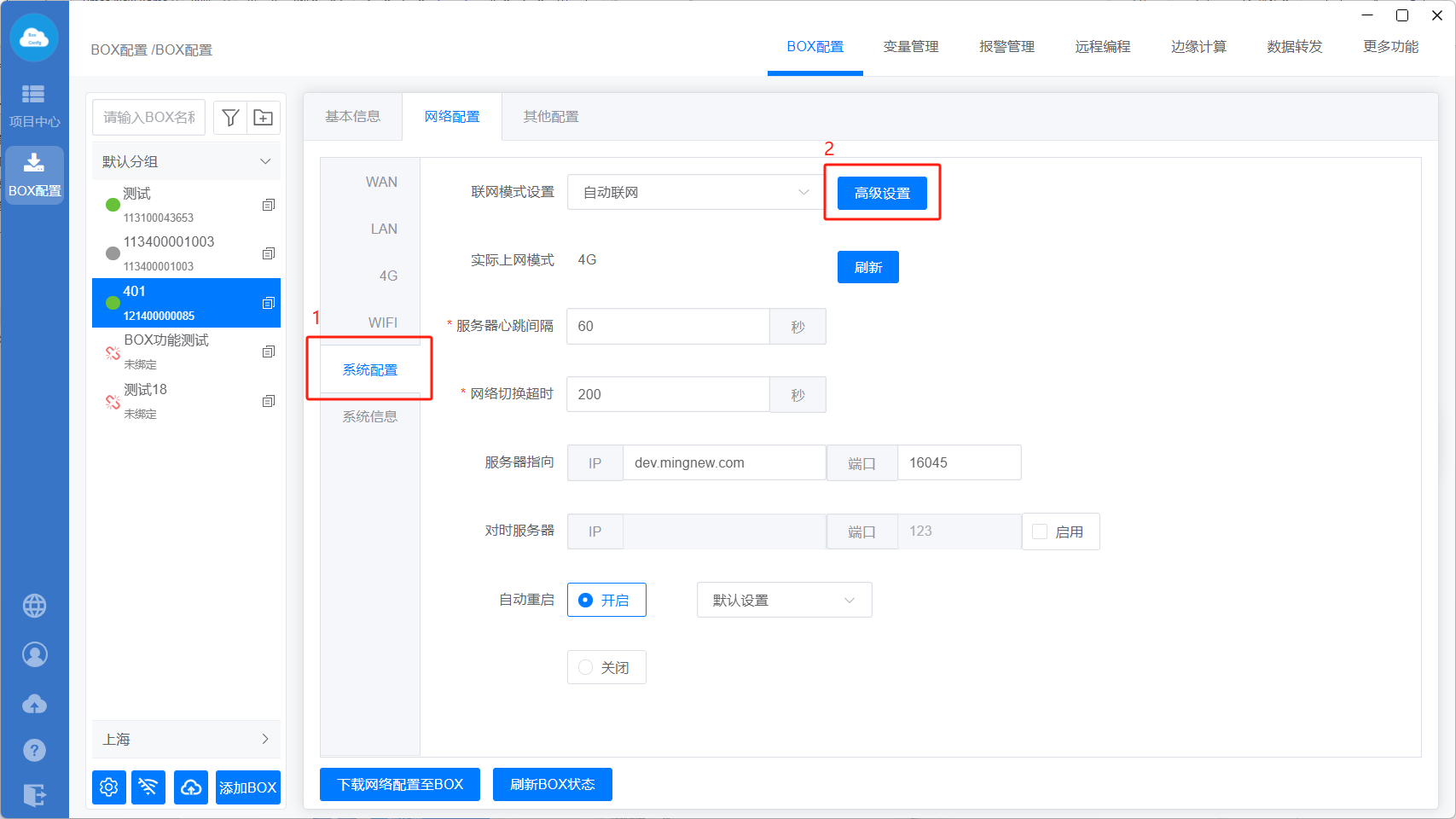Click the WiFi-off icon button

click(x=148, y=787)
